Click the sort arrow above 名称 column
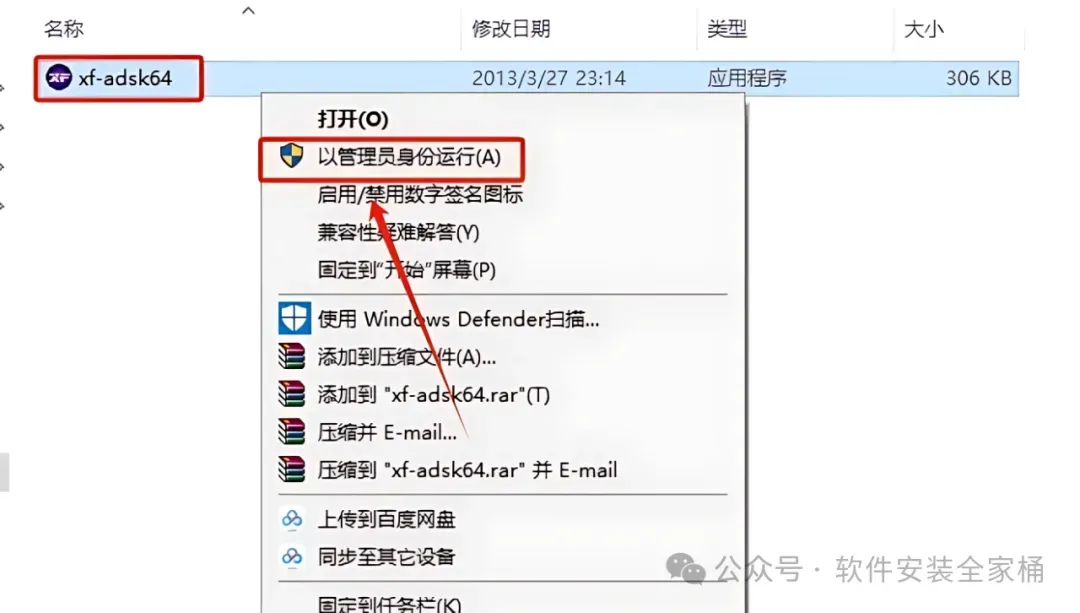Screen dimensions: 1080x613 point(249,10)
